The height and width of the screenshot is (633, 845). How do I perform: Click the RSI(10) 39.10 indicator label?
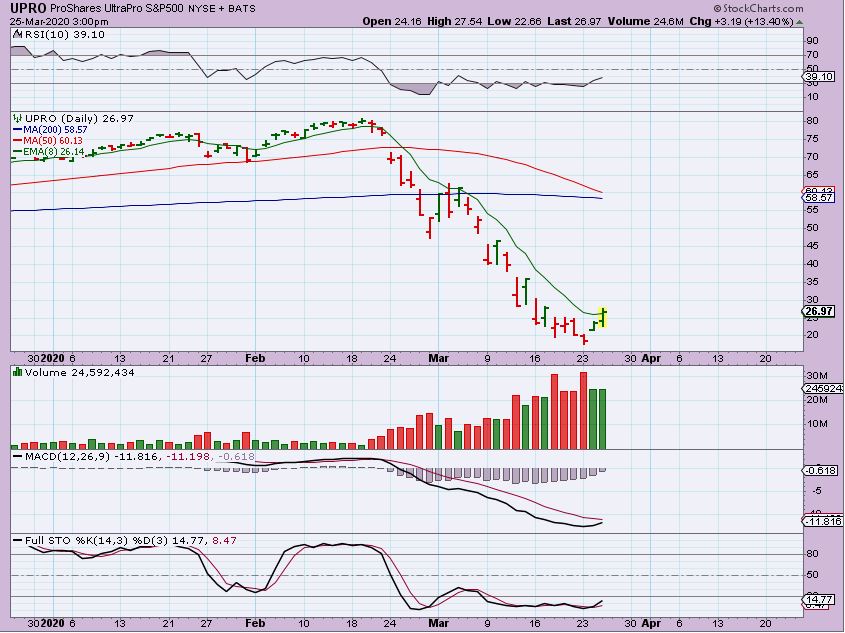tap(65, 34)
